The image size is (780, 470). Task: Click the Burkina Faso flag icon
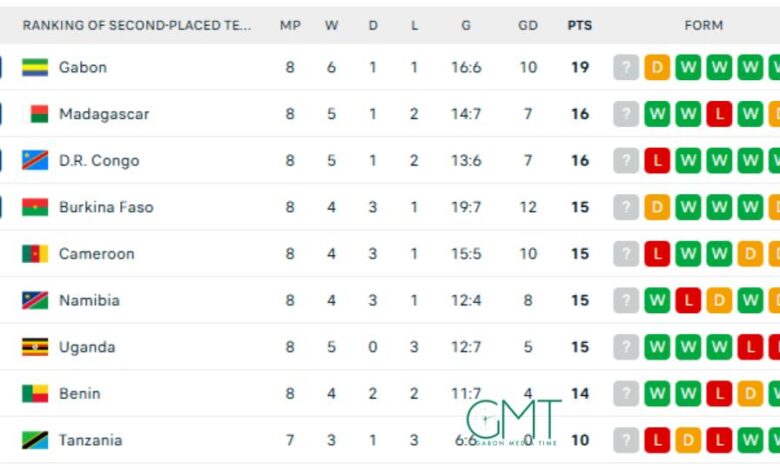click(x=35, y=207)
